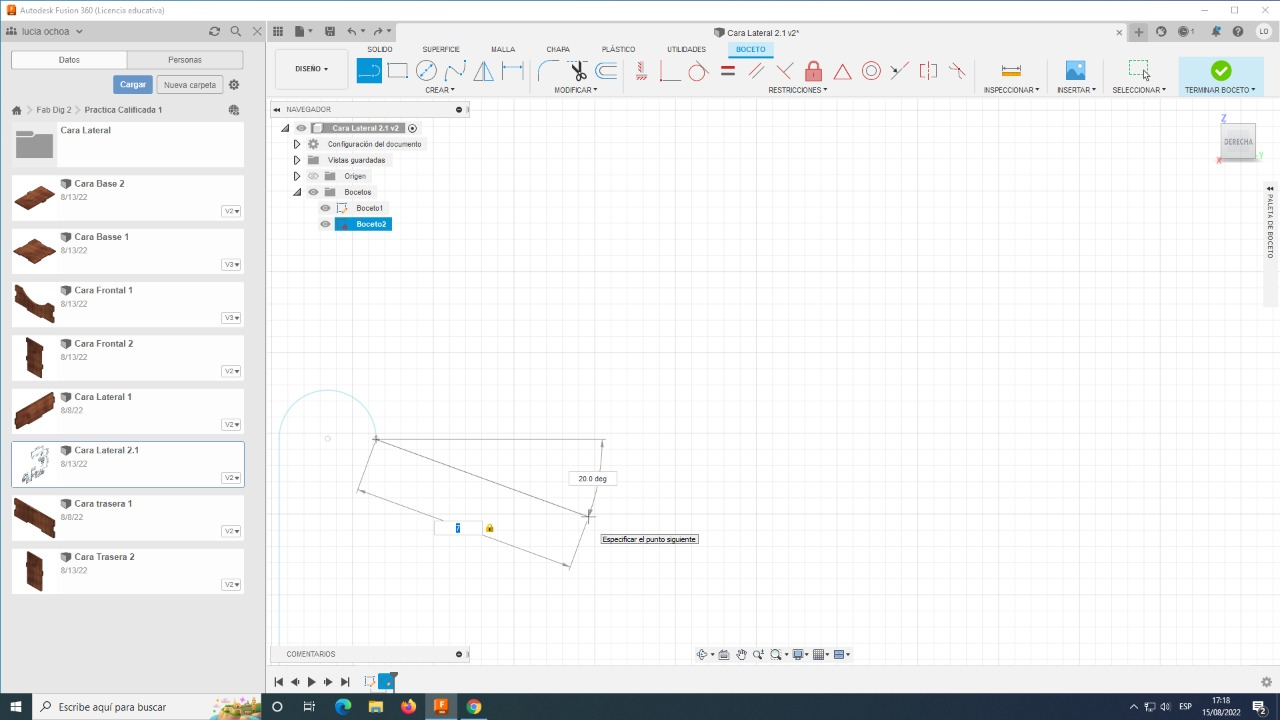The width and height of the screenshot is (1280, 720).
Task: Apply the Curvature constraint
Action: point(957,71)
